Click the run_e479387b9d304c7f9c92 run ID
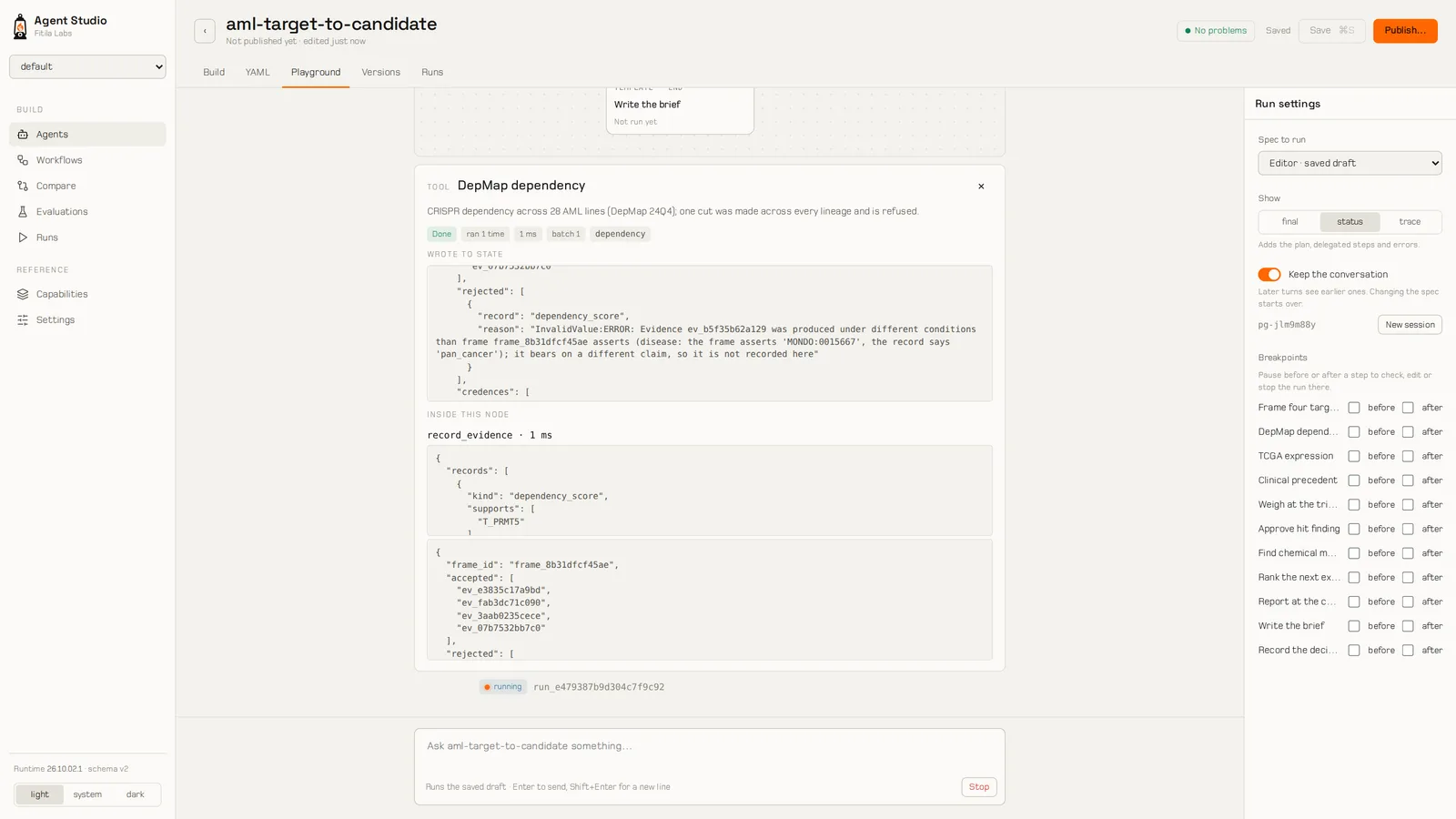1456x819 pixels. coord(599,687)
